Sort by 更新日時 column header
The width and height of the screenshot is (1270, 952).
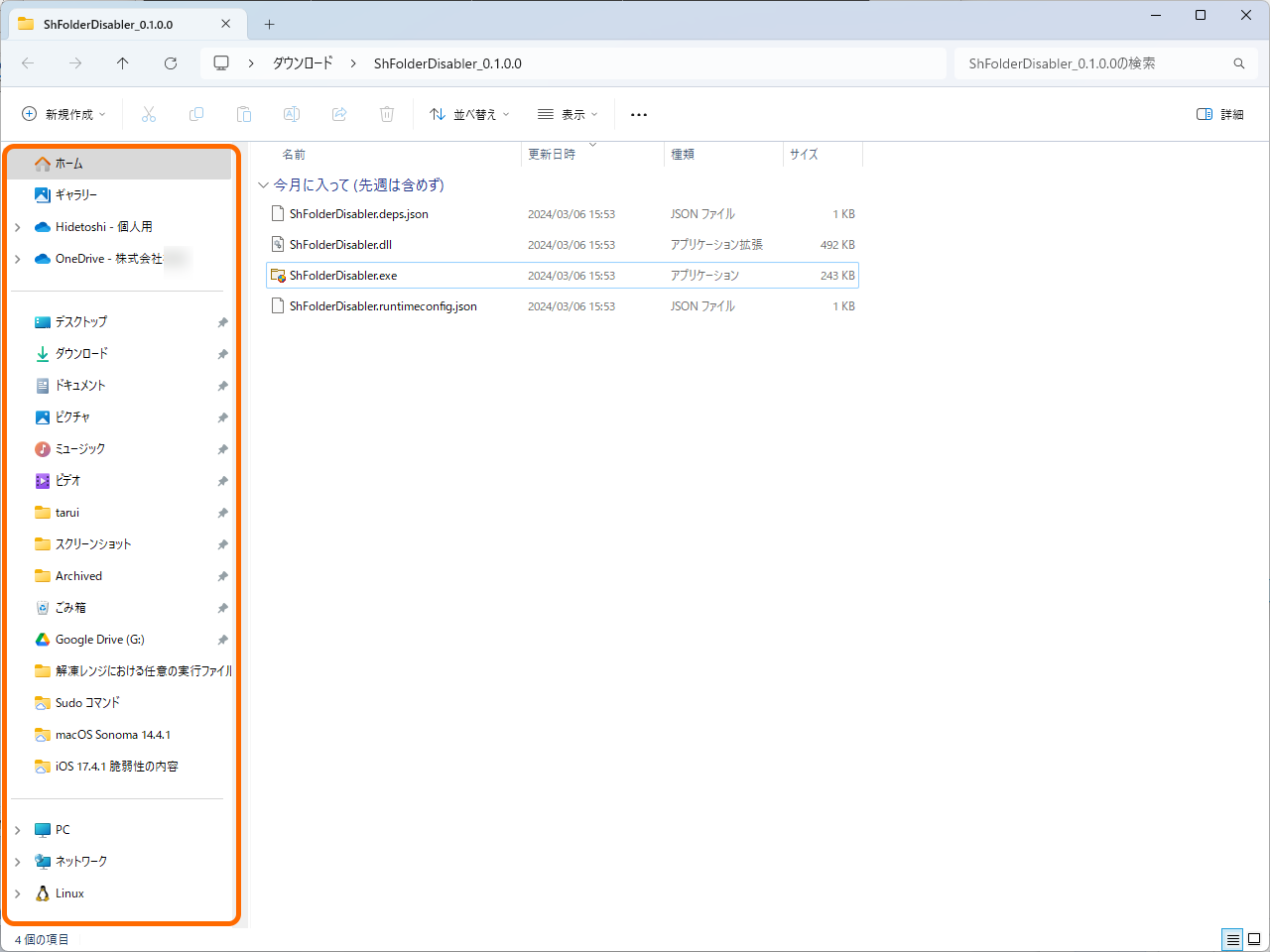click(x=552, y=155)
